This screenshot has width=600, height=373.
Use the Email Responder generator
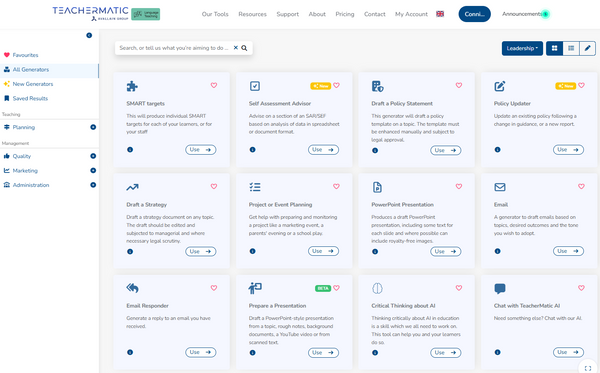pos(201,352)
